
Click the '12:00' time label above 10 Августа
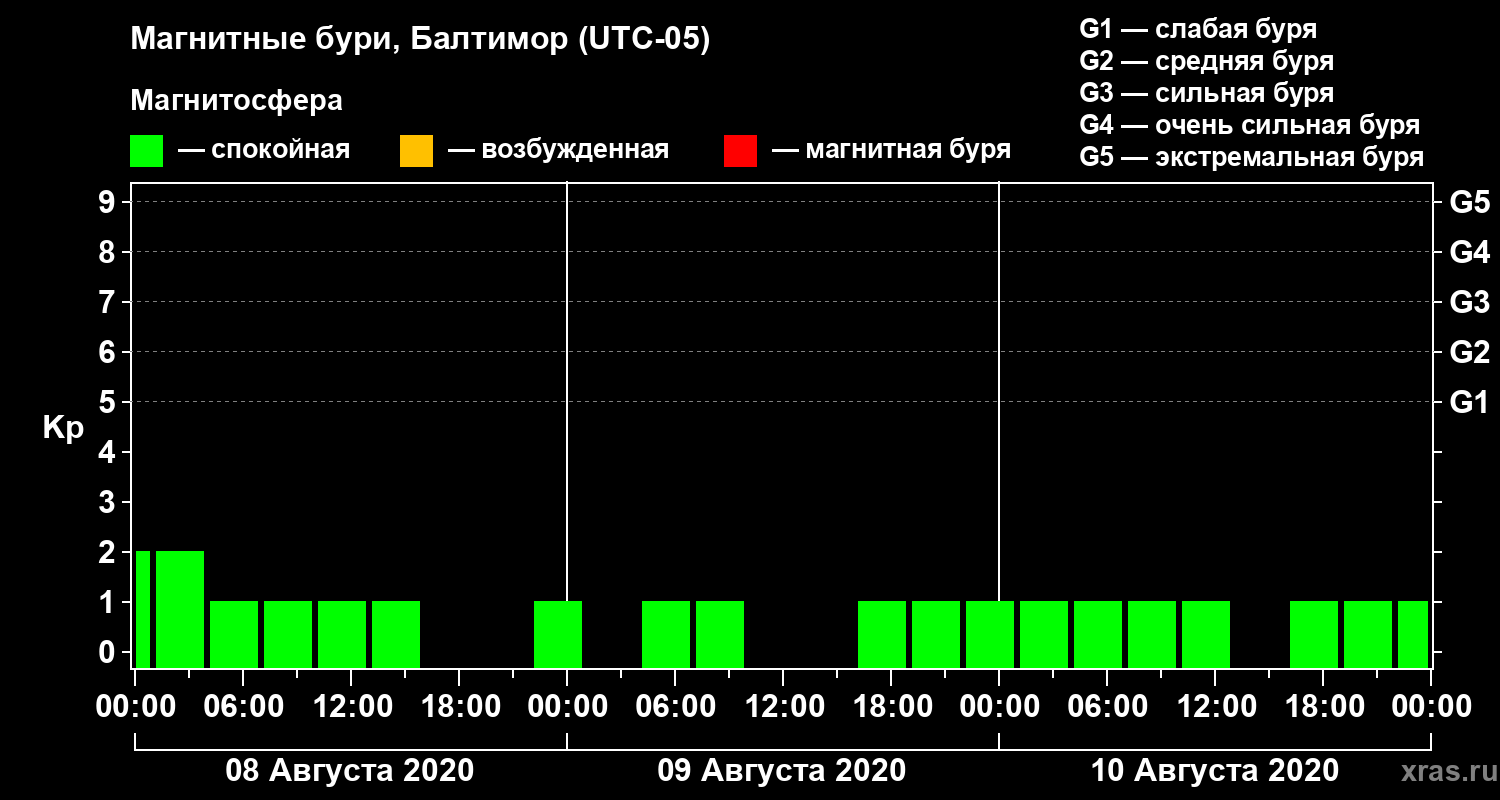1215,707
